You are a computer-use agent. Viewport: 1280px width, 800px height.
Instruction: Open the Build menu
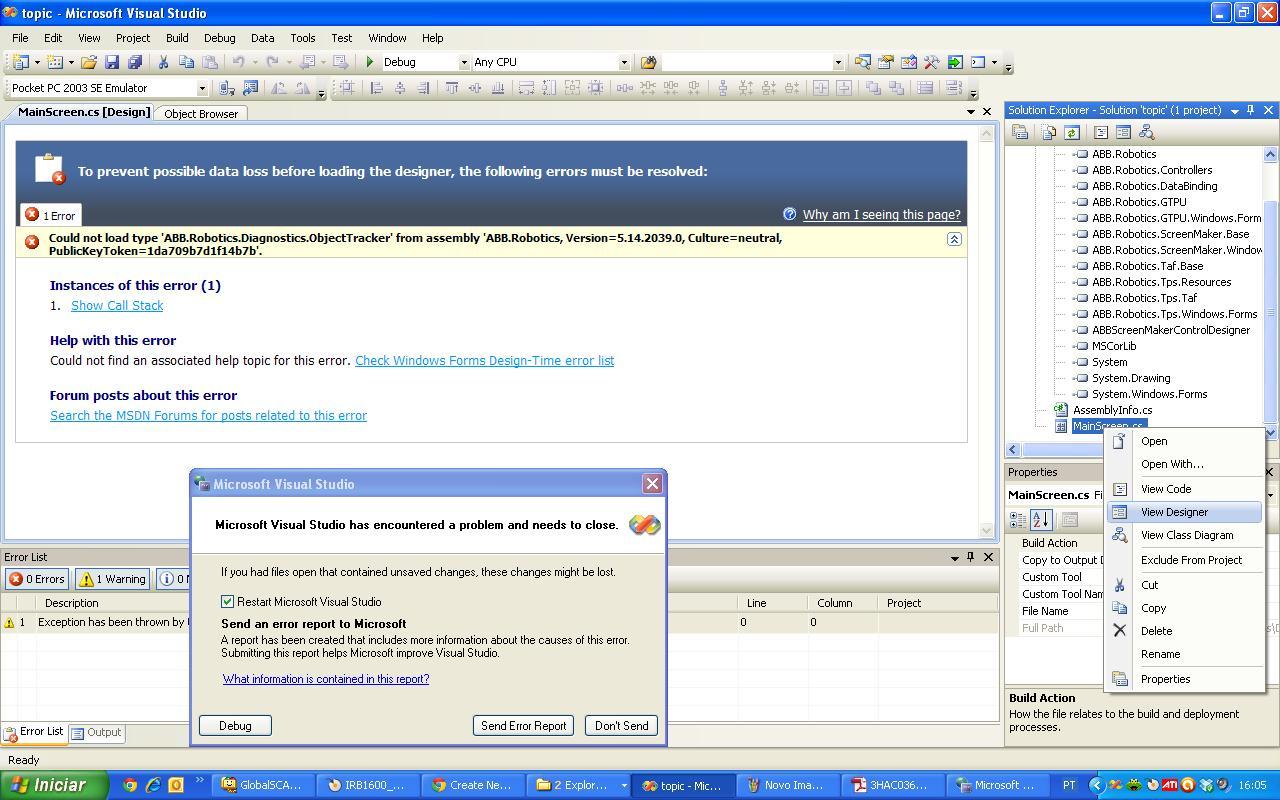177,38
